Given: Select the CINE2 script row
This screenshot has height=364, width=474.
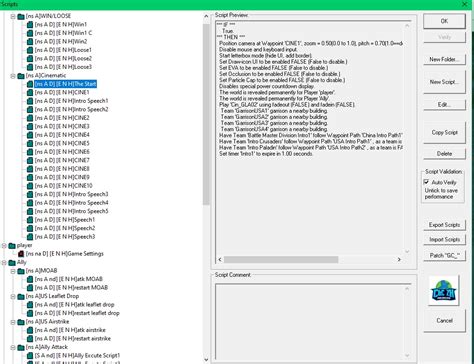Looking at the screenshot, I should coord(62,118).
